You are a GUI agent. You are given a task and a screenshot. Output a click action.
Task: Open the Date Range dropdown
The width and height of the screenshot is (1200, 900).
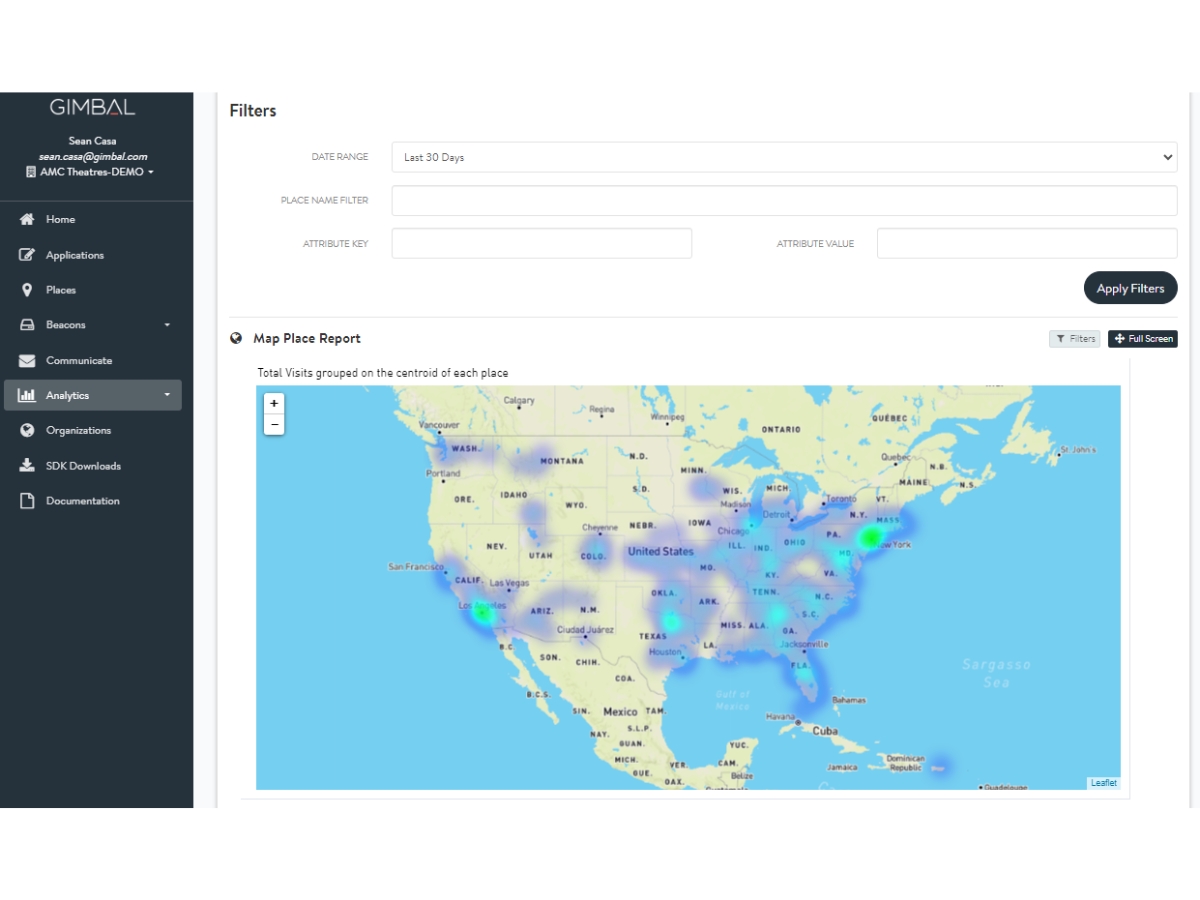784,157
